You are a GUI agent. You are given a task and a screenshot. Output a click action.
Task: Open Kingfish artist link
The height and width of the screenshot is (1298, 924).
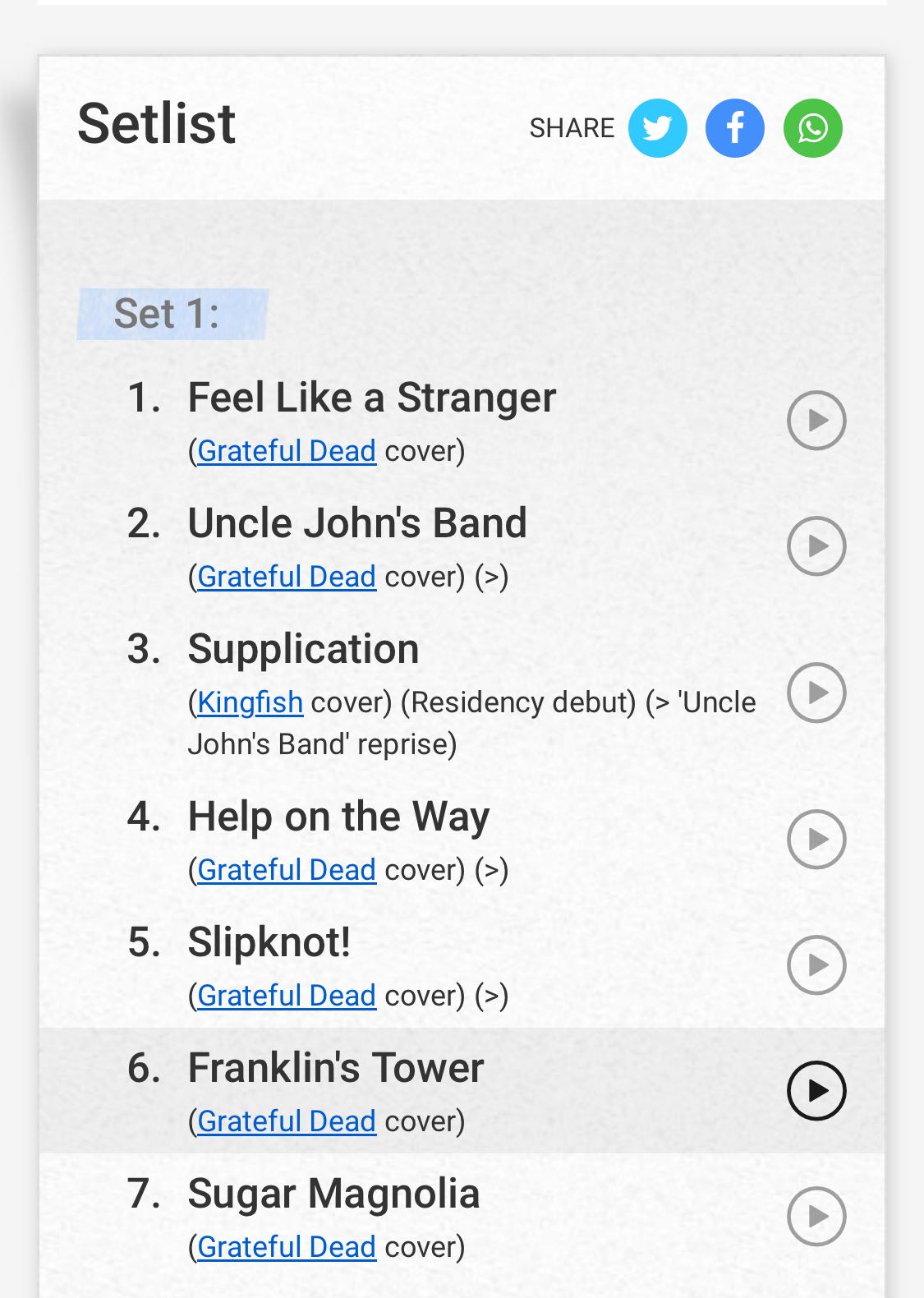tap(251, 702)
